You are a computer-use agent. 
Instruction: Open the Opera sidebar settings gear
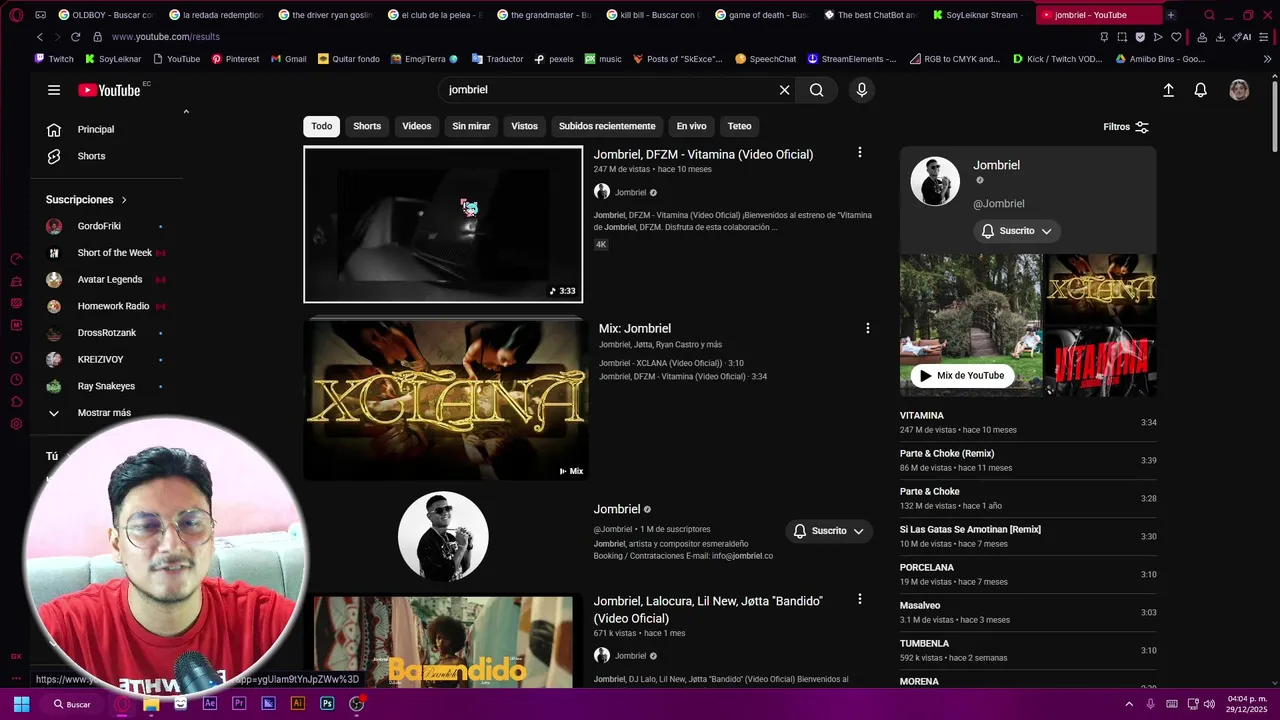[x=16, y=424]
